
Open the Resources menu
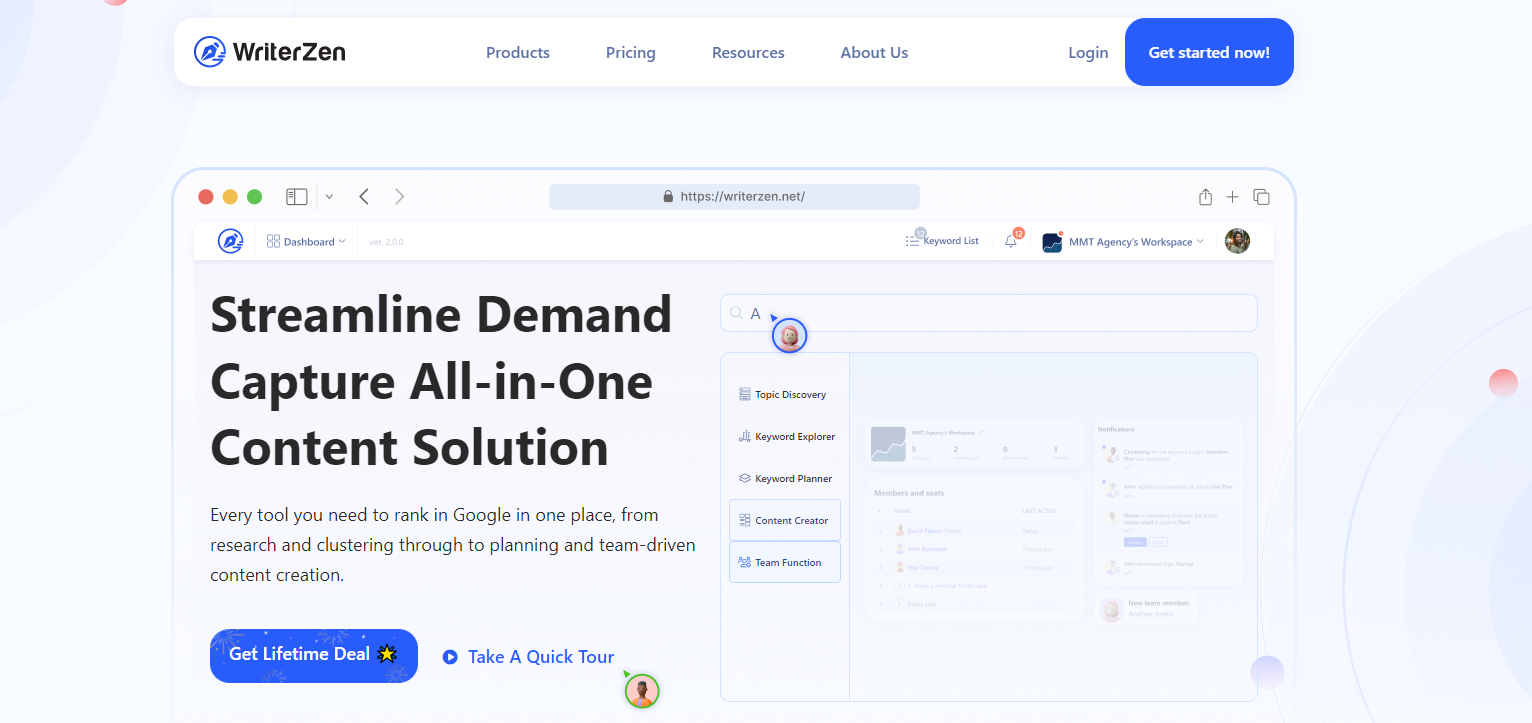[x=748, y=53]
